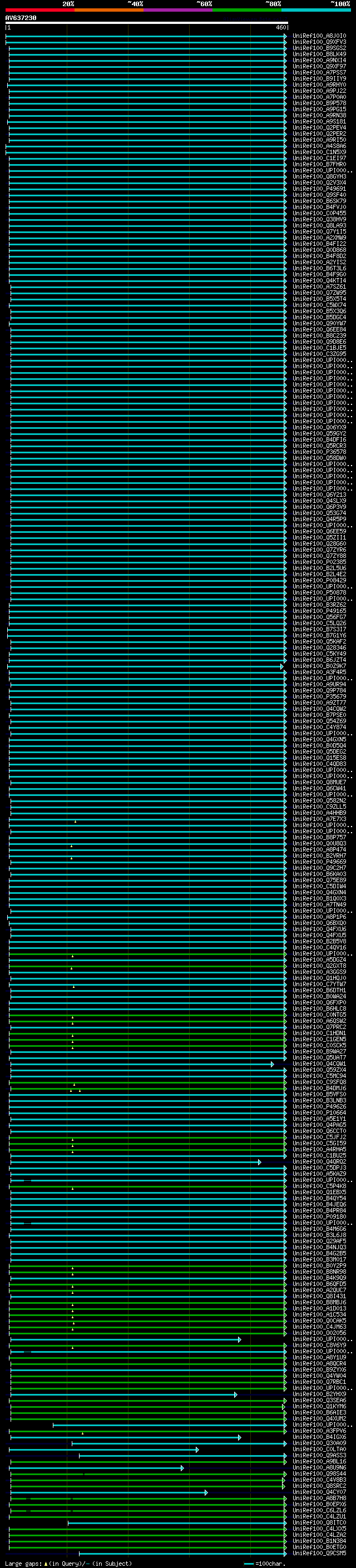Click the 460 end position label

pos(280,27)
